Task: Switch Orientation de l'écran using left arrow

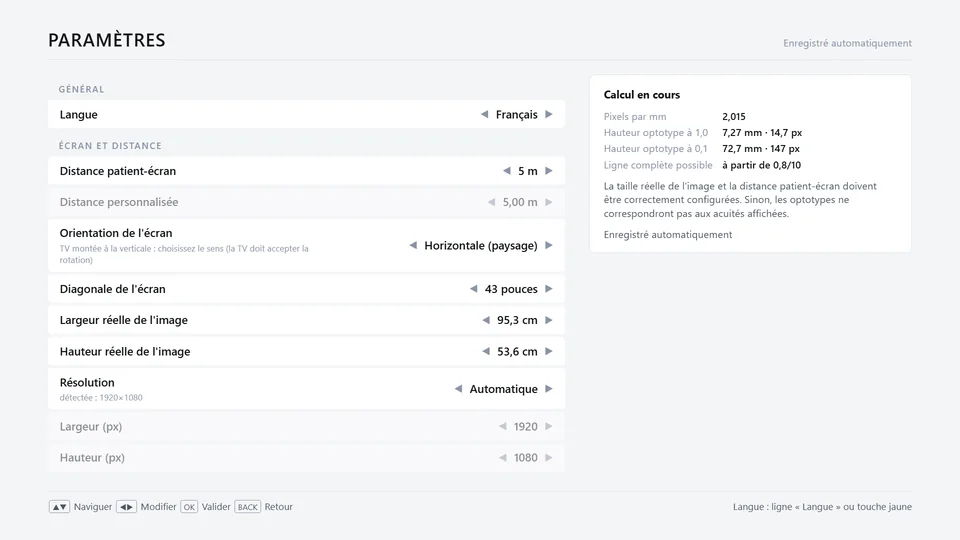Action: (x=413, y=246)
